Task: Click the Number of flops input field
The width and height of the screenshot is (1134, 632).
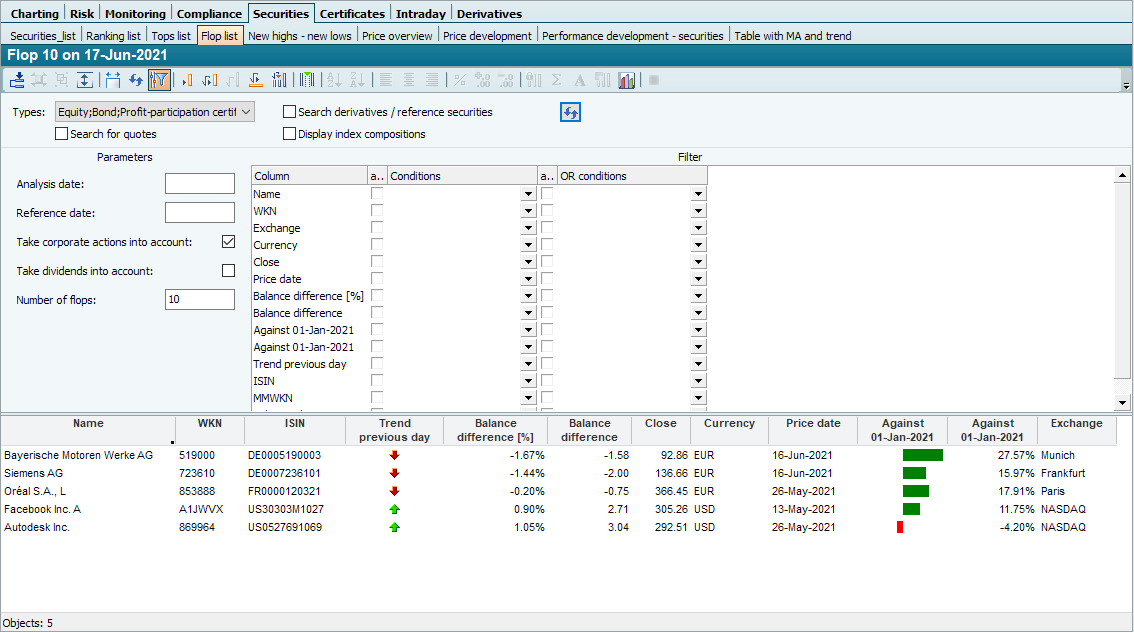Action: [x=199, y=299]
